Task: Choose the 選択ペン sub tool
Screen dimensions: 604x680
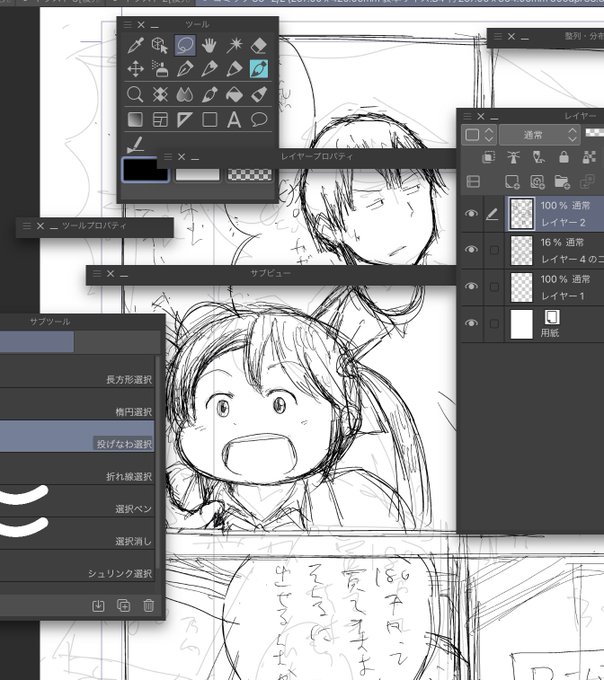Action: (77, 501)
